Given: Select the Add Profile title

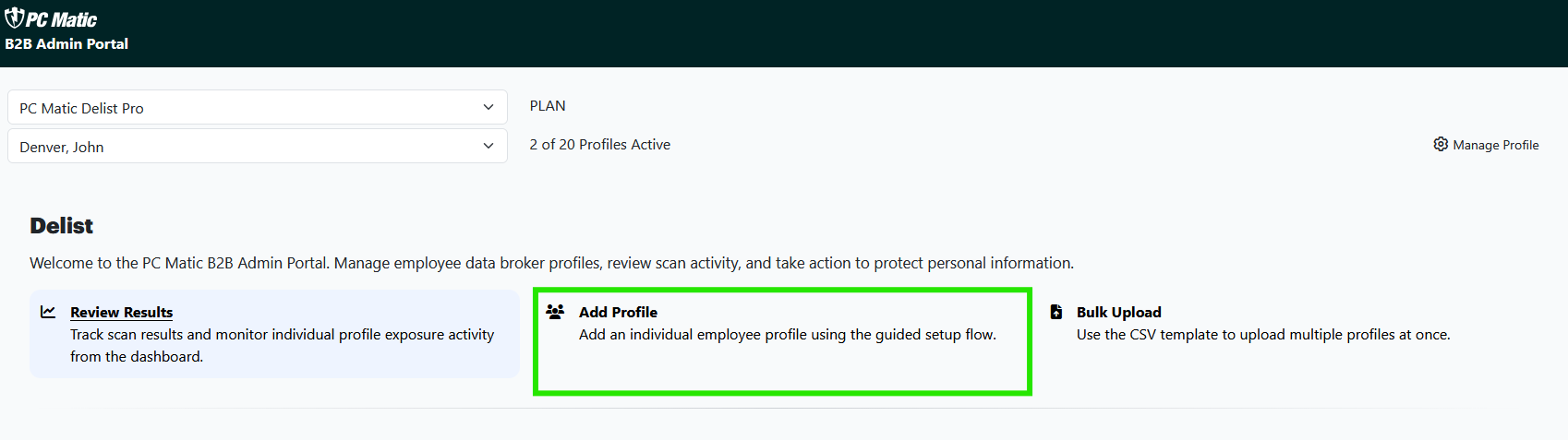Looking at the screenshot, I should coord(618,313).
